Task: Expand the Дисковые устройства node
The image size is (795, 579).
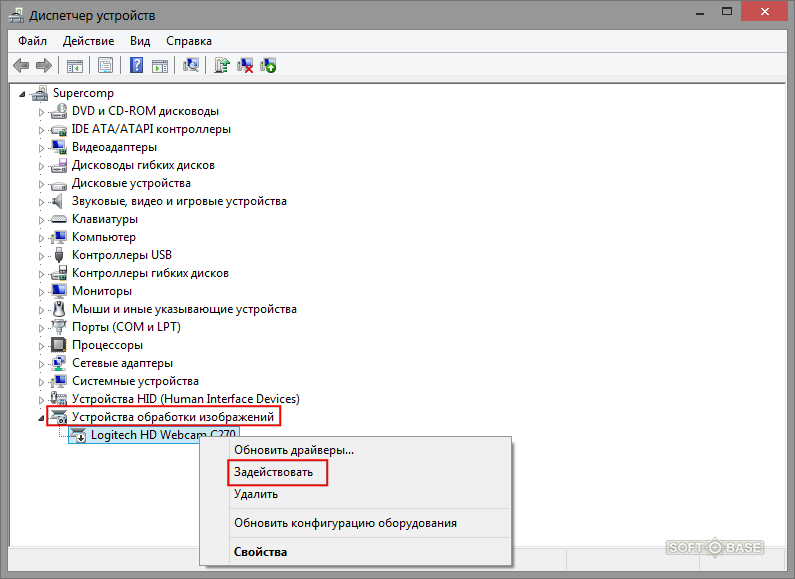Action: (x=42, y=184)
